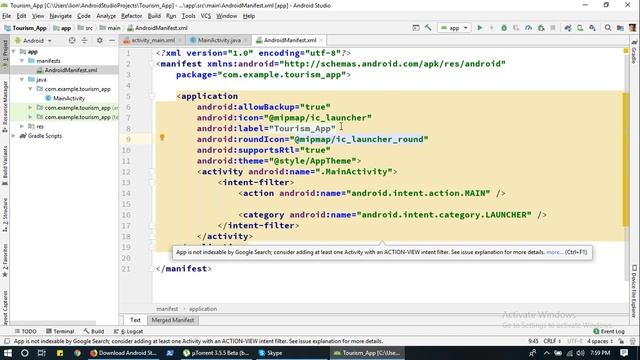Open the File menu
Screen dimensions: 640x360
(x=7, y=16)
